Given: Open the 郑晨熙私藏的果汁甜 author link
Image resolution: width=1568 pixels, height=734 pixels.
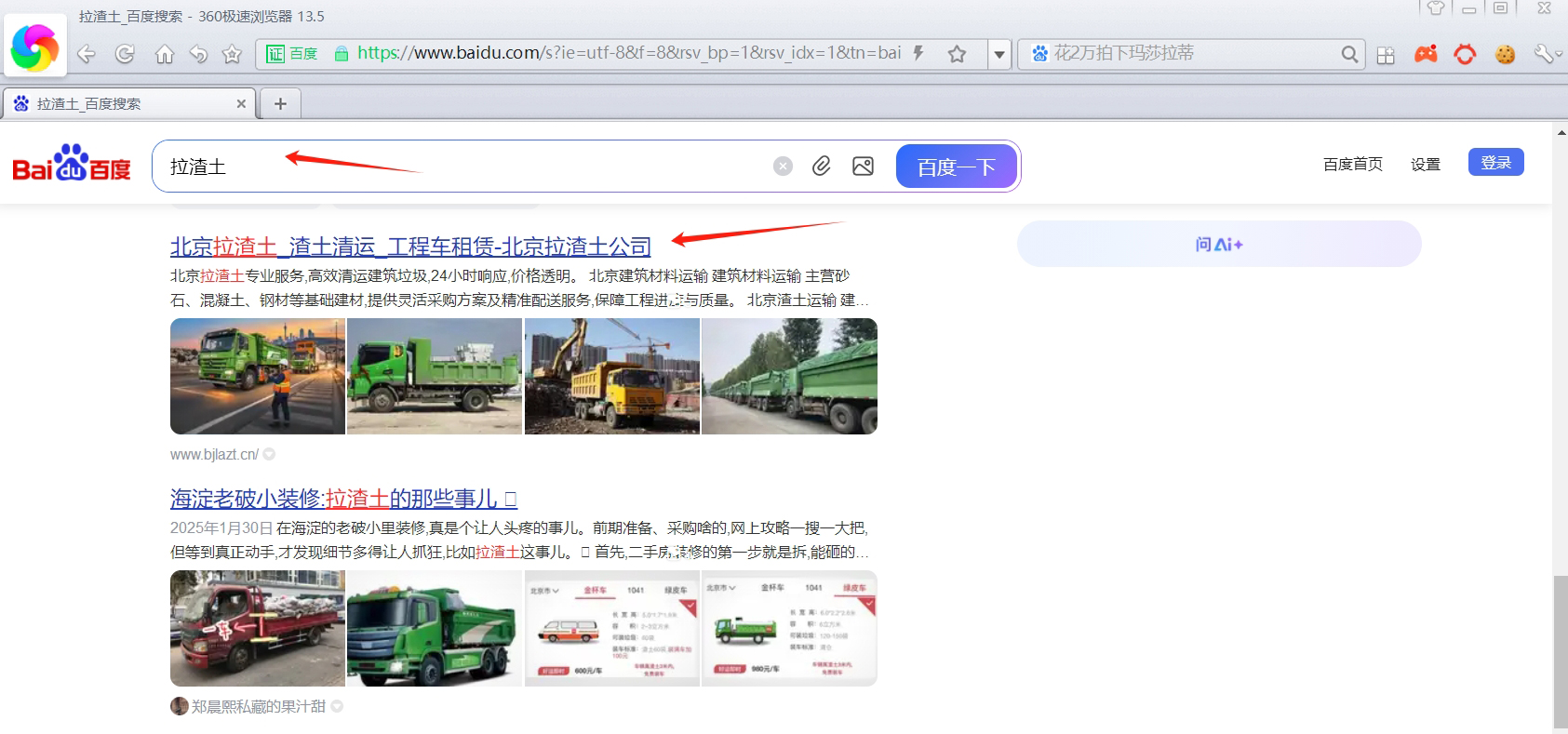Looking at the screenshot, I should 258,706.
